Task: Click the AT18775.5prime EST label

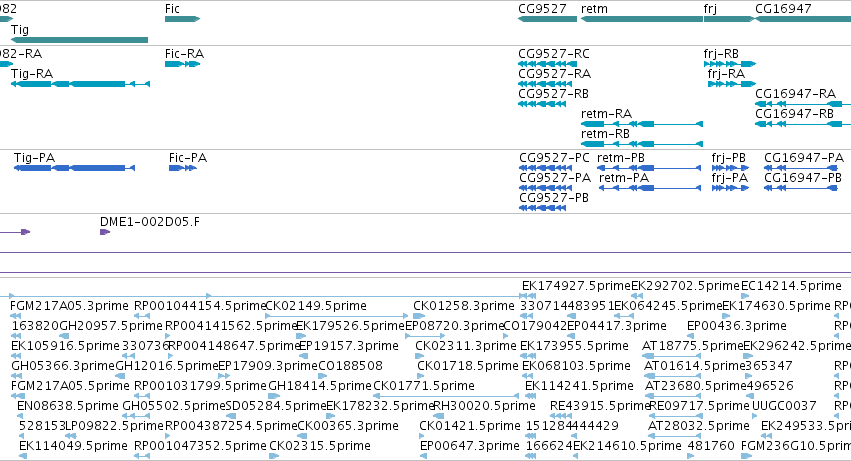Action: [693, 346]
